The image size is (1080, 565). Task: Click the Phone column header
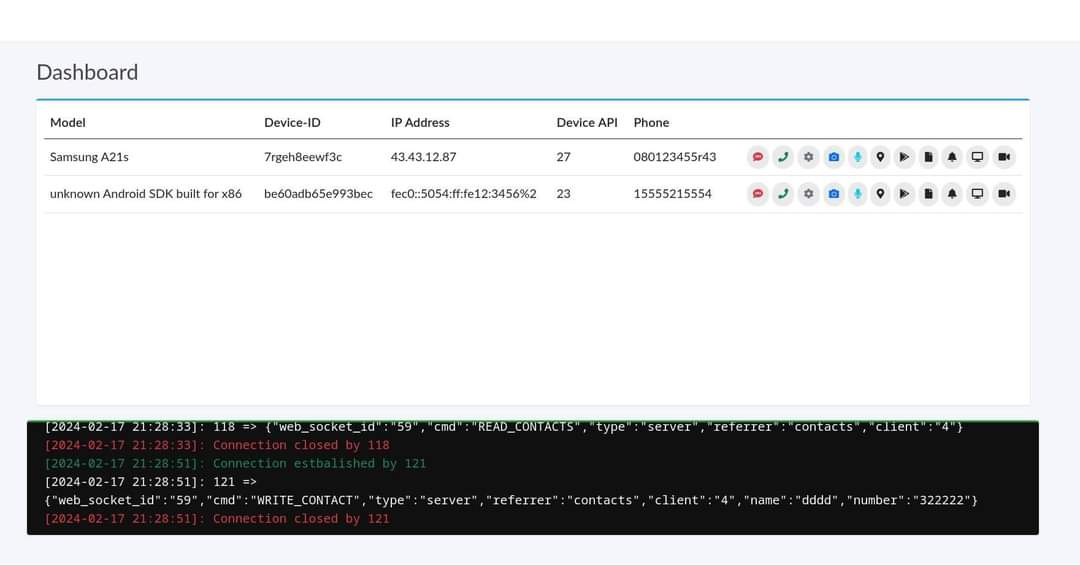(x=652, y=123)
